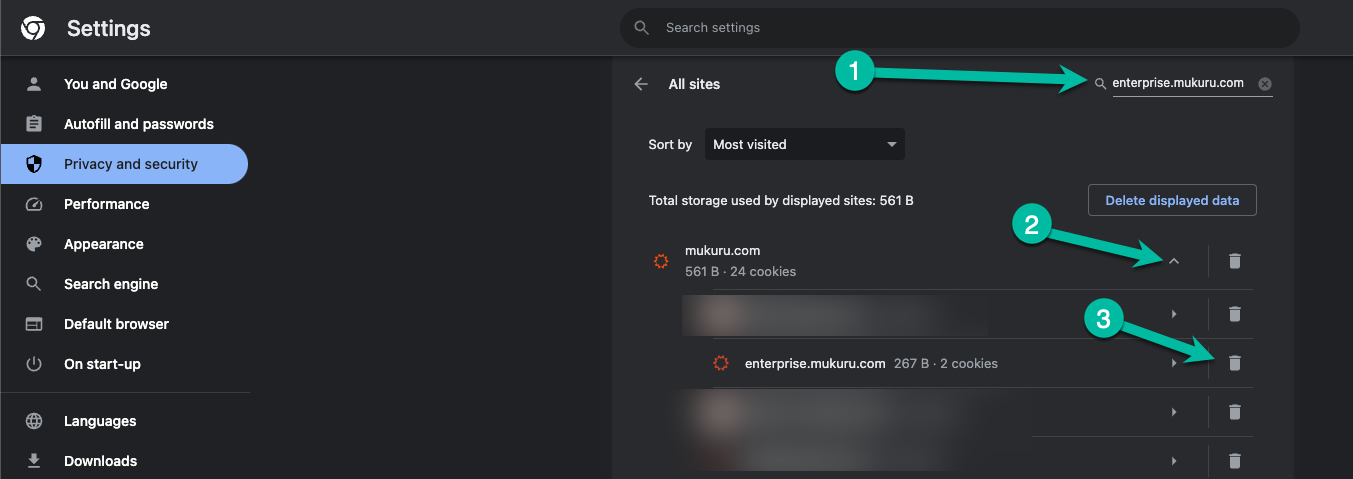Screen dimensions: 1353x479
Task: Click the All sites heading
Action: 694,84
